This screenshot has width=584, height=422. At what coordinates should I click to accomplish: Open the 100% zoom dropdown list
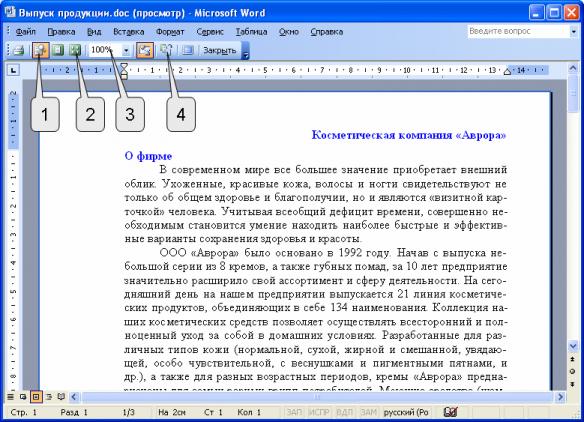126,50
